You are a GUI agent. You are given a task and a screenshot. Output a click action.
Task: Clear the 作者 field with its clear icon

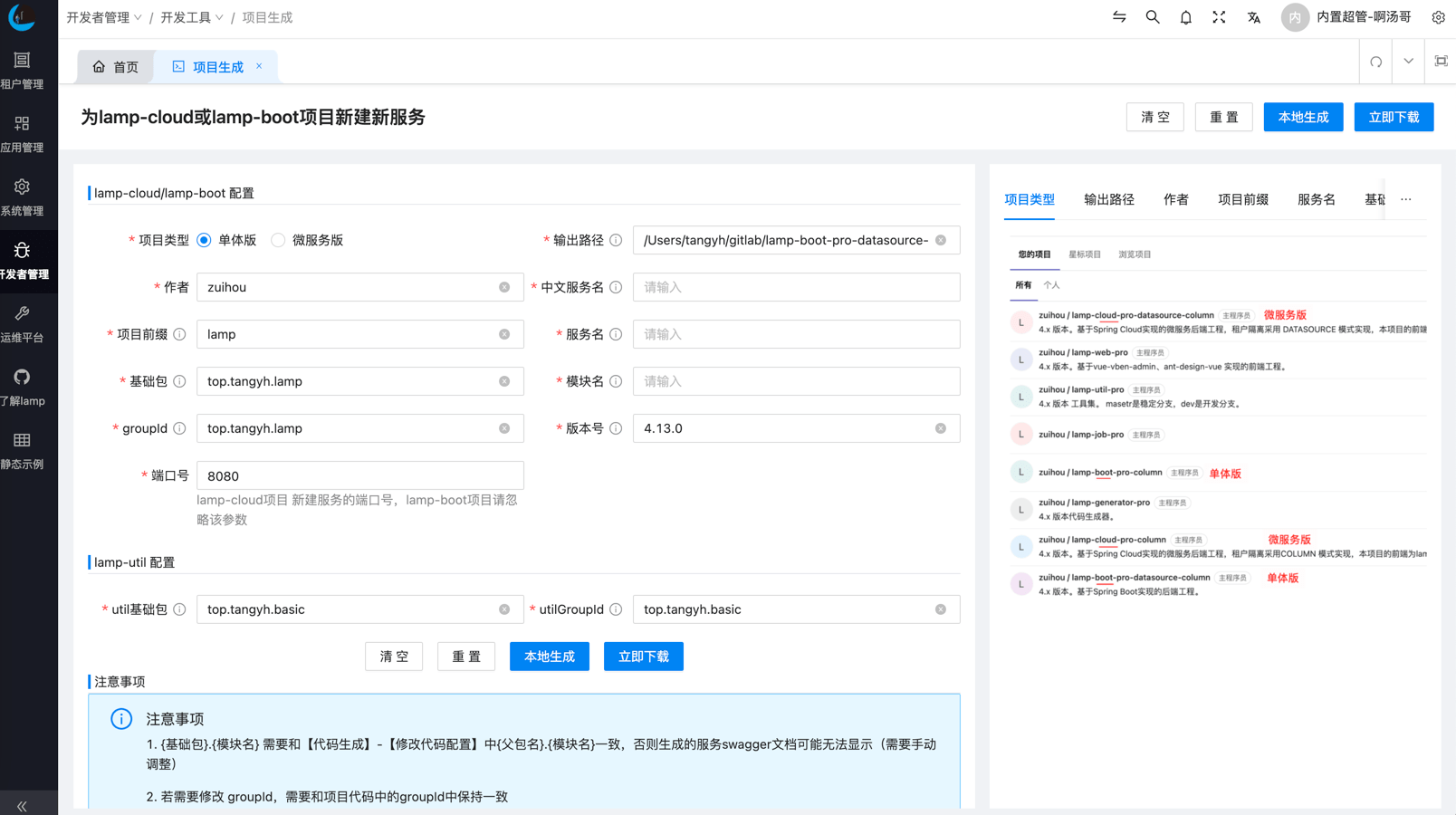click(504, 287)
